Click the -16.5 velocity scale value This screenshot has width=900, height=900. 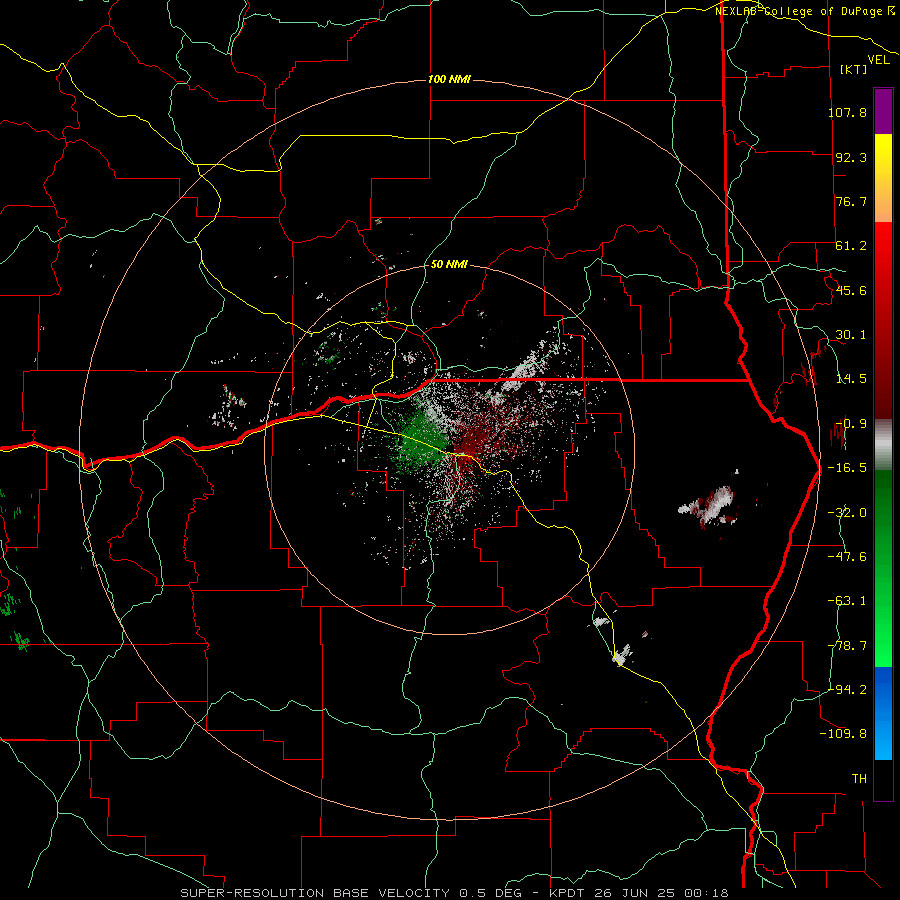847,468
